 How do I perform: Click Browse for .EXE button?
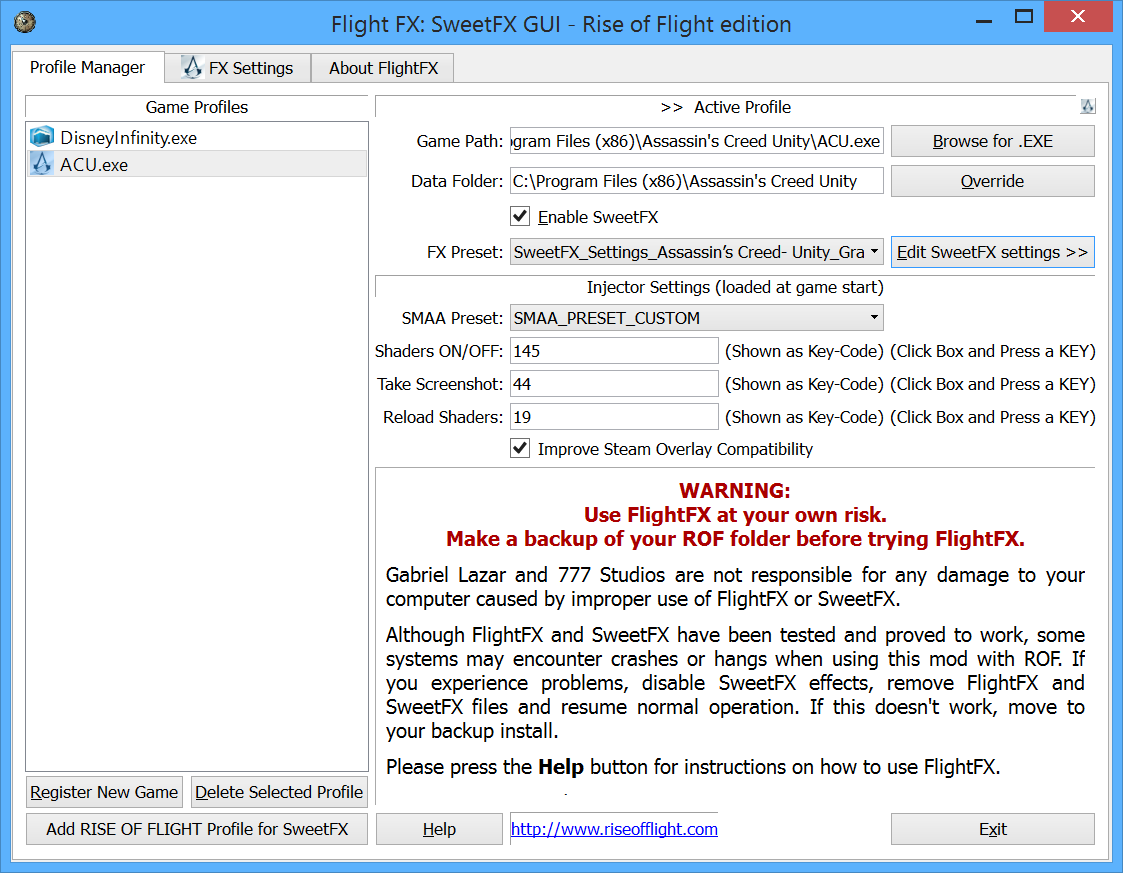point(993,141)
